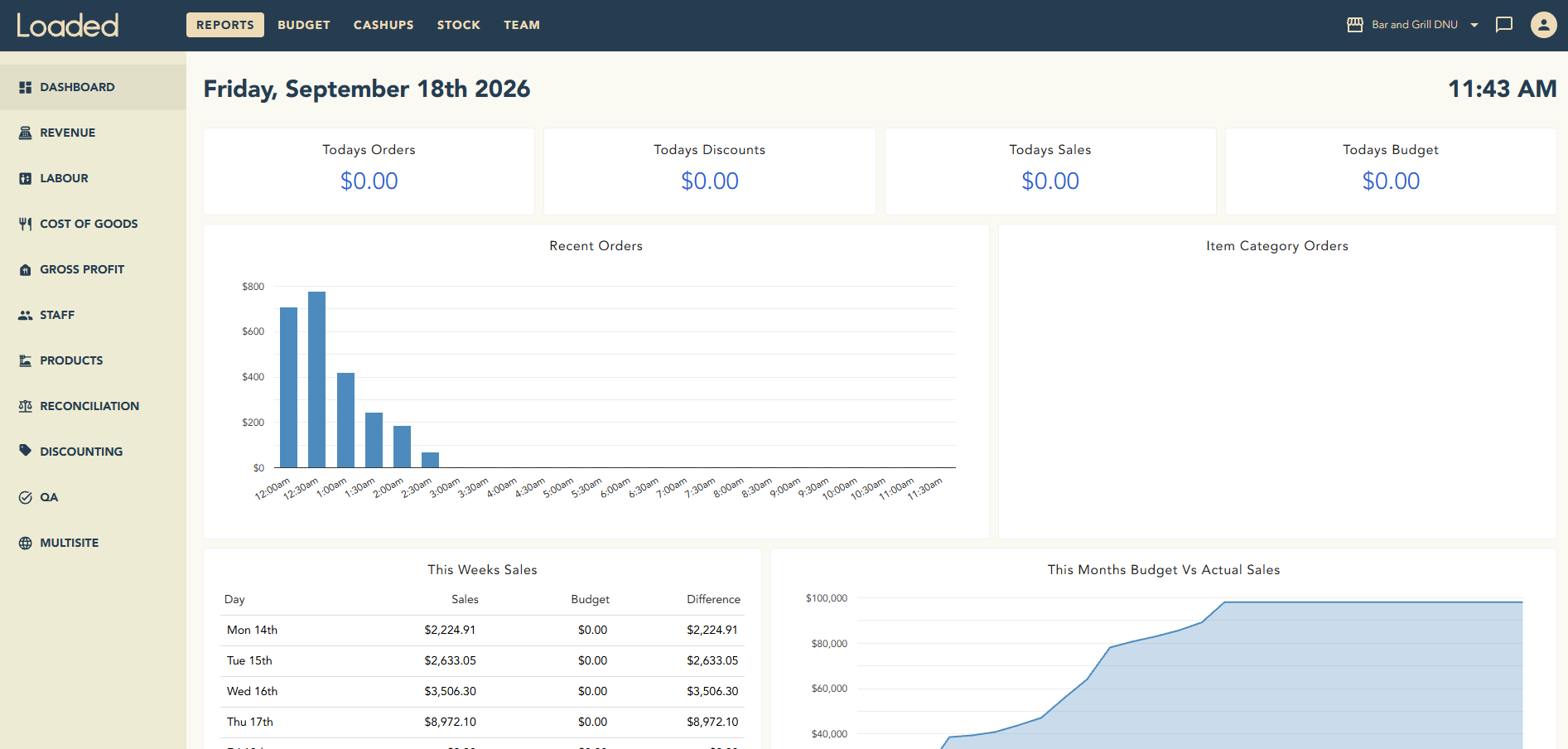
Task: Open Discounting from sidebar
Action: coord(93,452)
